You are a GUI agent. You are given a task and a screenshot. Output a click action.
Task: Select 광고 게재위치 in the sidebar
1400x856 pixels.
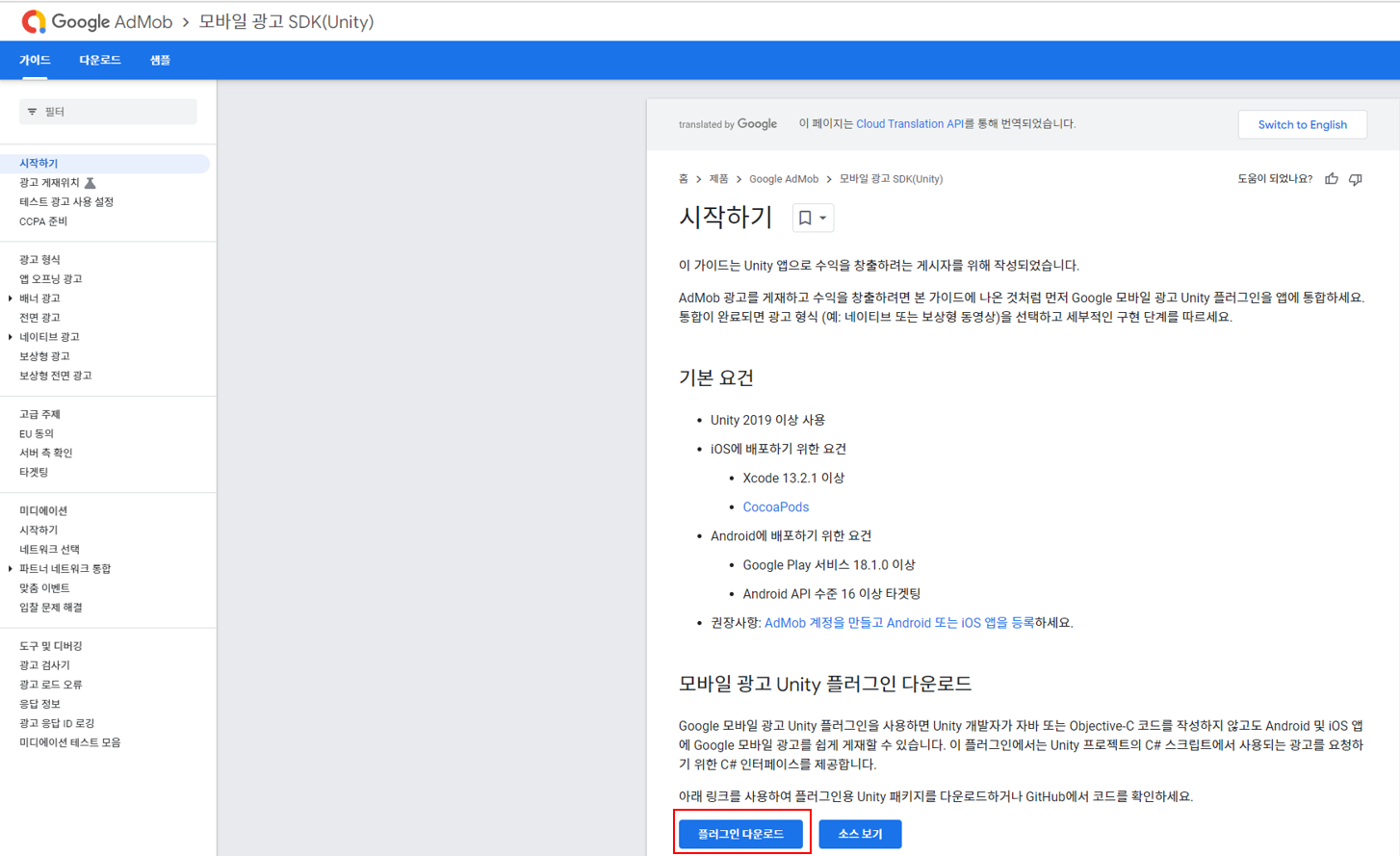(x=50, y=183)
